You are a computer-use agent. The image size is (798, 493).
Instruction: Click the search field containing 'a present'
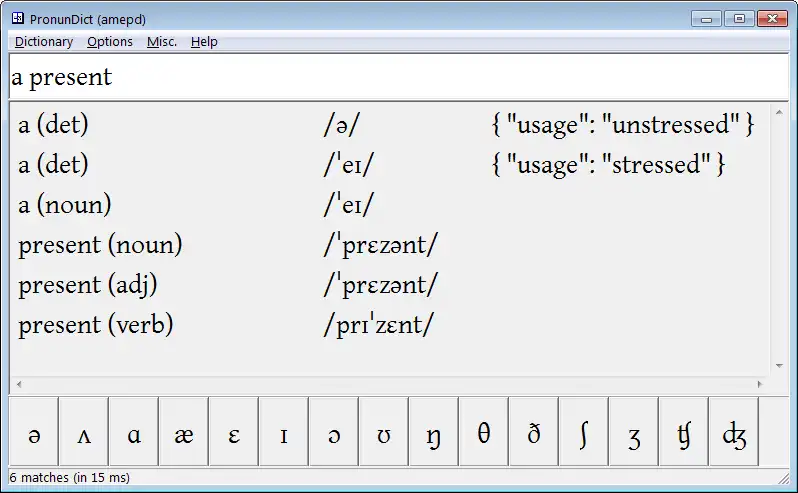(x=398, y=77)
